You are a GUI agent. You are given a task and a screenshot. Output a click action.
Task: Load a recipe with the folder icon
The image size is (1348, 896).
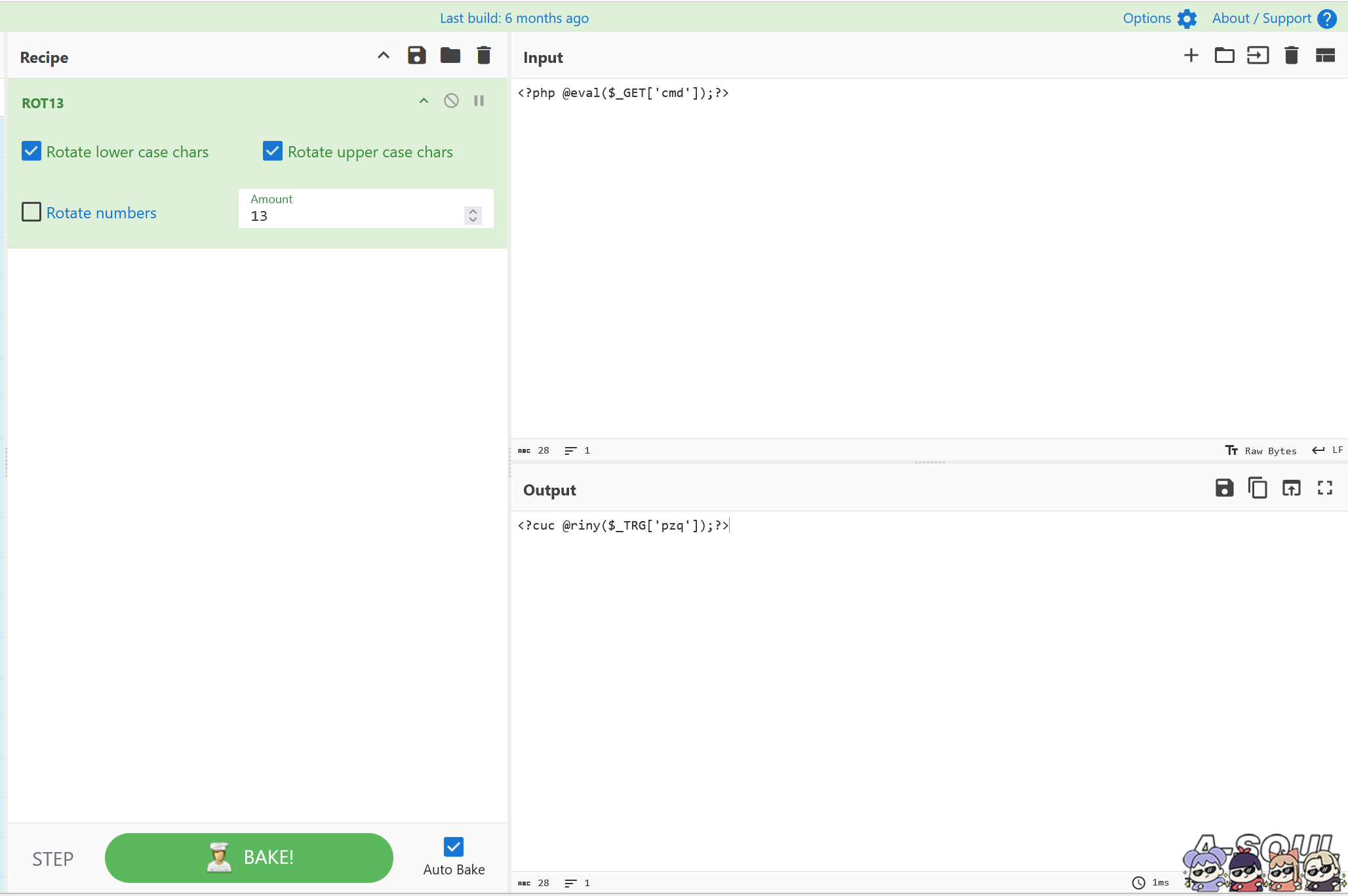click(x=450, y=56)
